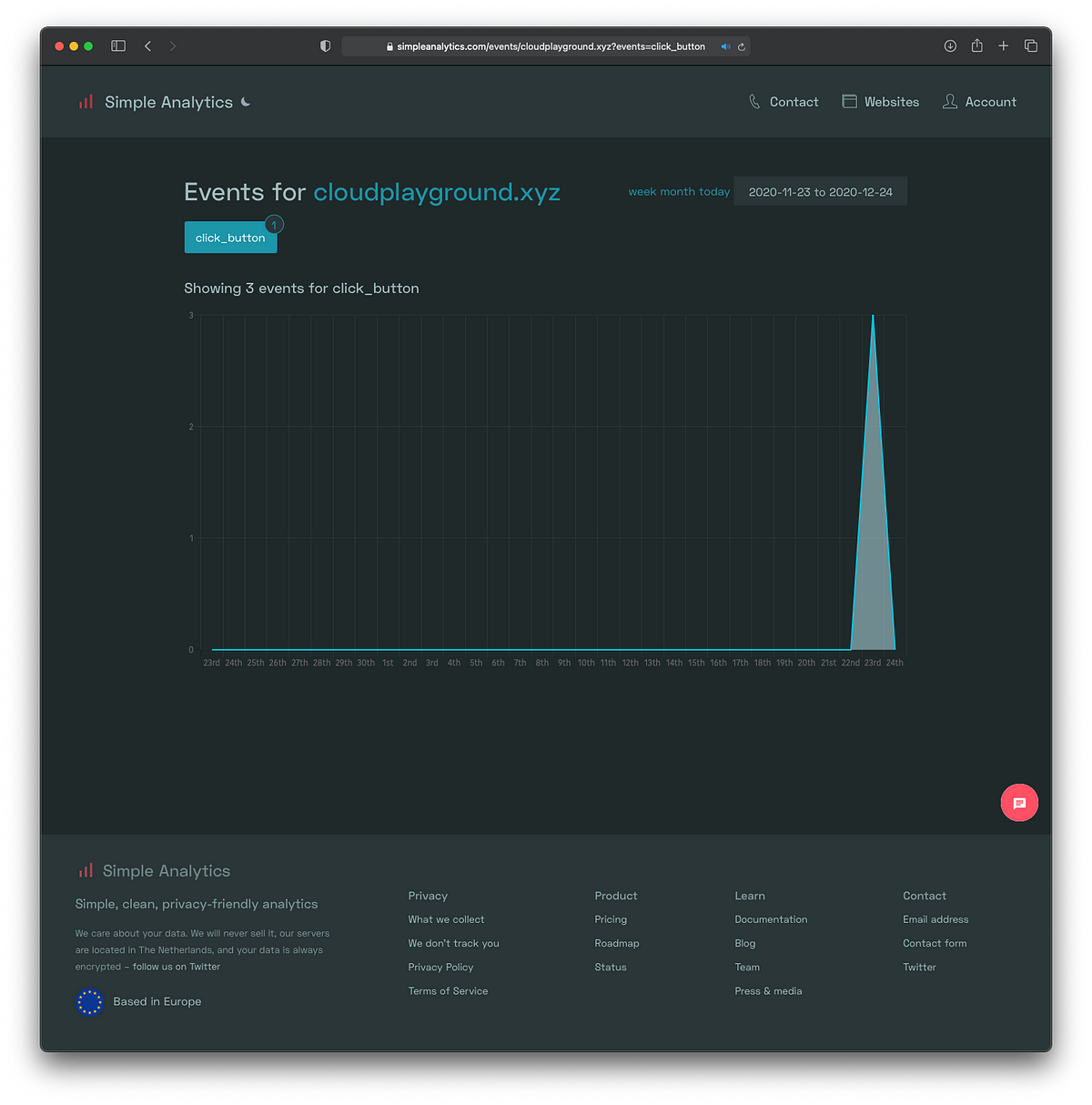Open the Privacy Policy link
Viewport: 1092px width, 1105px height.
[440, 967]
